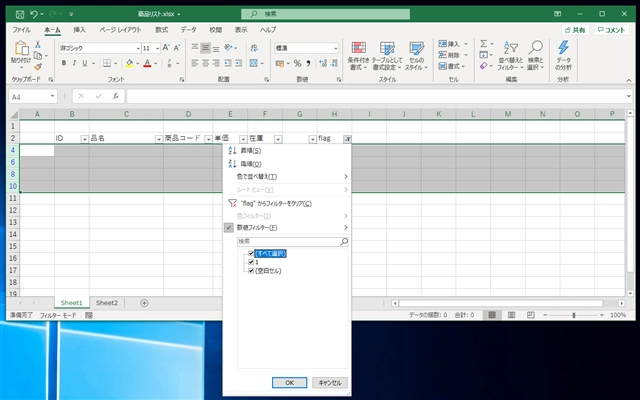Open Sort & Filter tool
The width and height of the screenshot is (640, 400).
click(510, 56)
